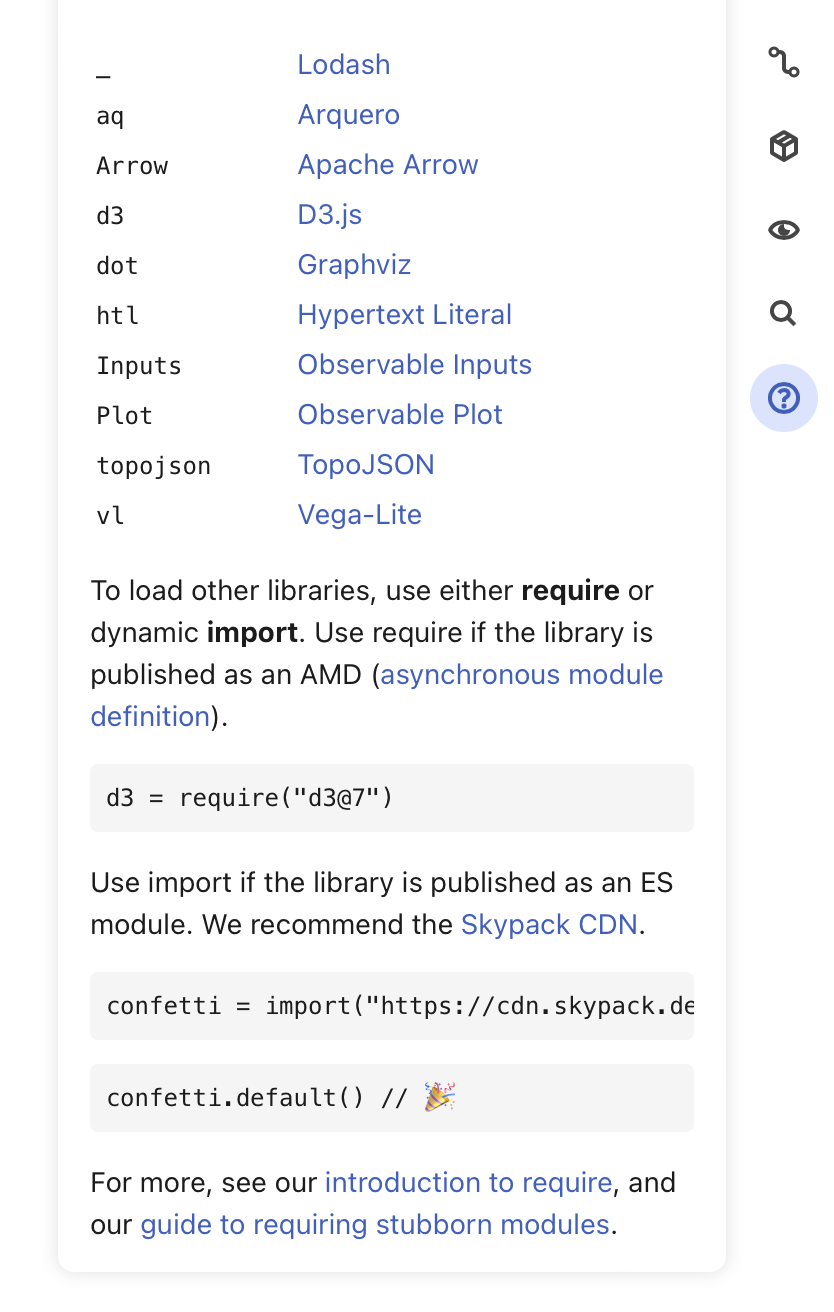The width and height of the screenshot is (834, 1312).
Task: Close the help question-mark panel
Action: point(783,398)
